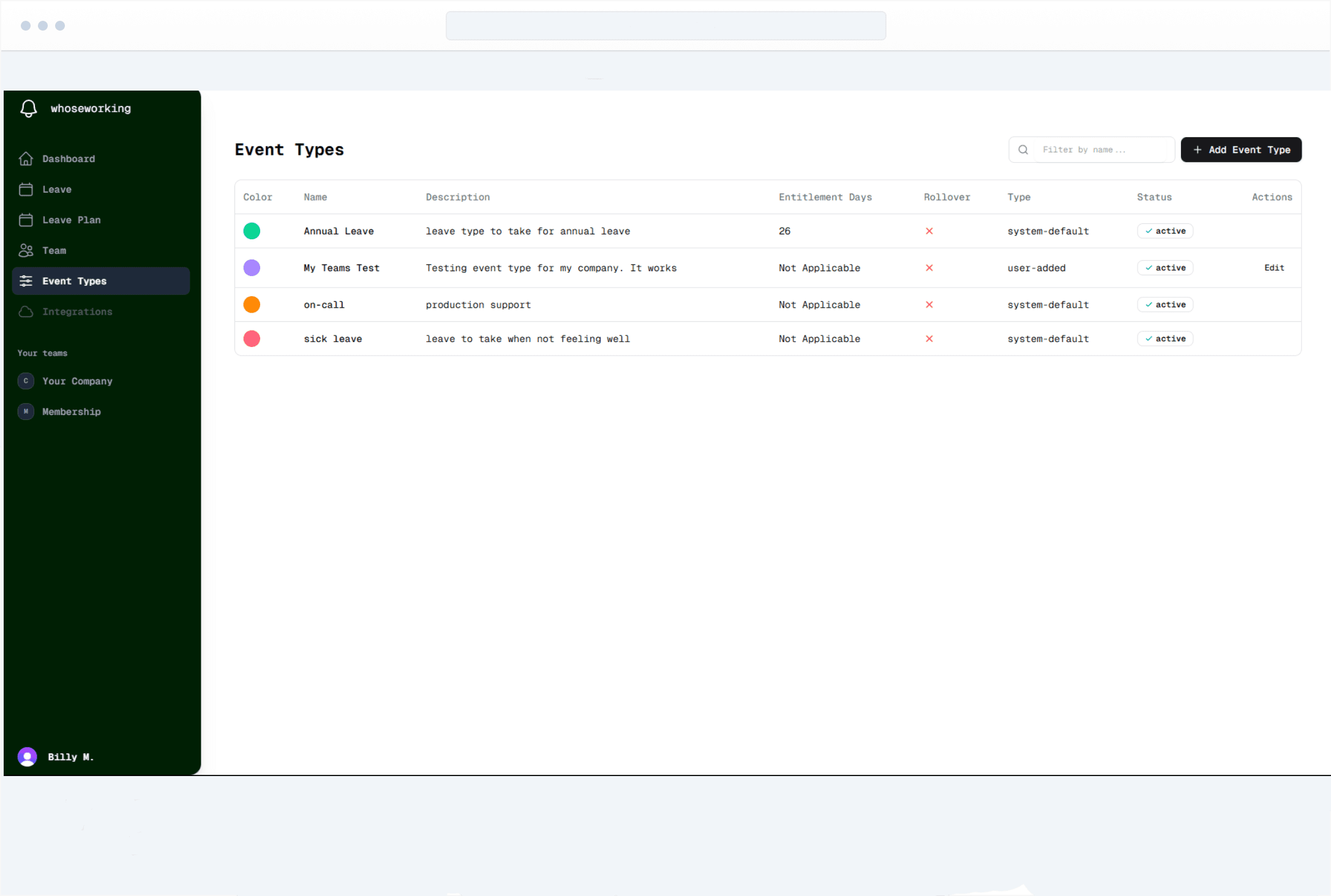Click the active status badge for on-call
The width and height of the screenshot is (1331, 896).
(x=1164, y=304)
